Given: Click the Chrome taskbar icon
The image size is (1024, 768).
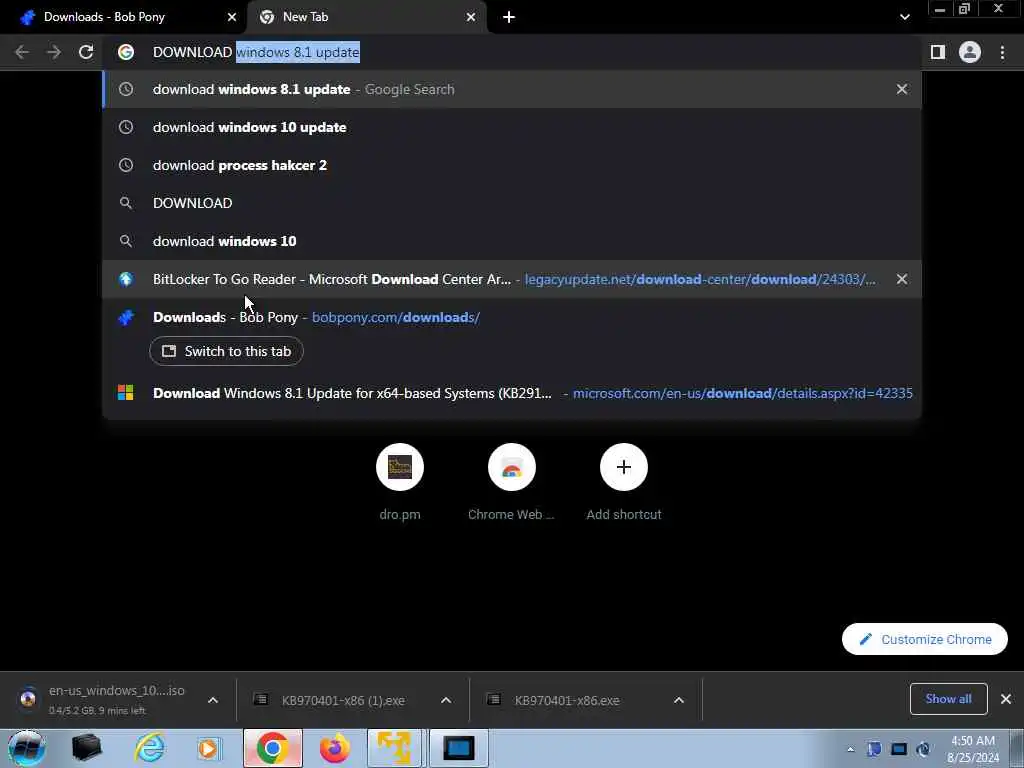Looking at the screenshot, I should pos(273,748).
